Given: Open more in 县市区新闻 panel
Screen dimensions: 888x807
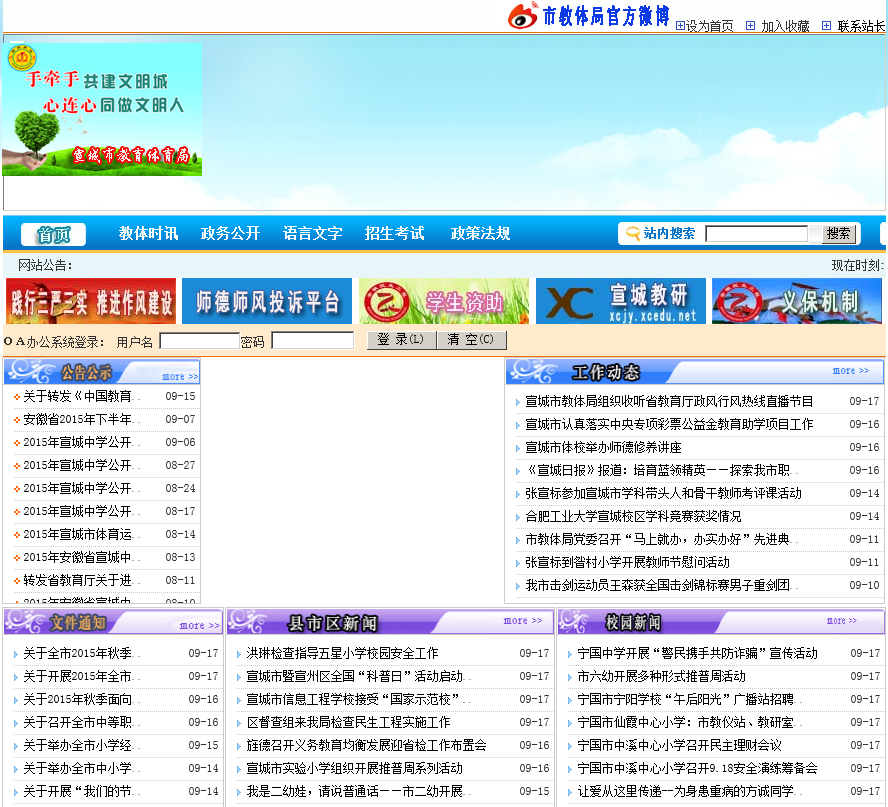Looking at the screenshot, I should point(523,621).
